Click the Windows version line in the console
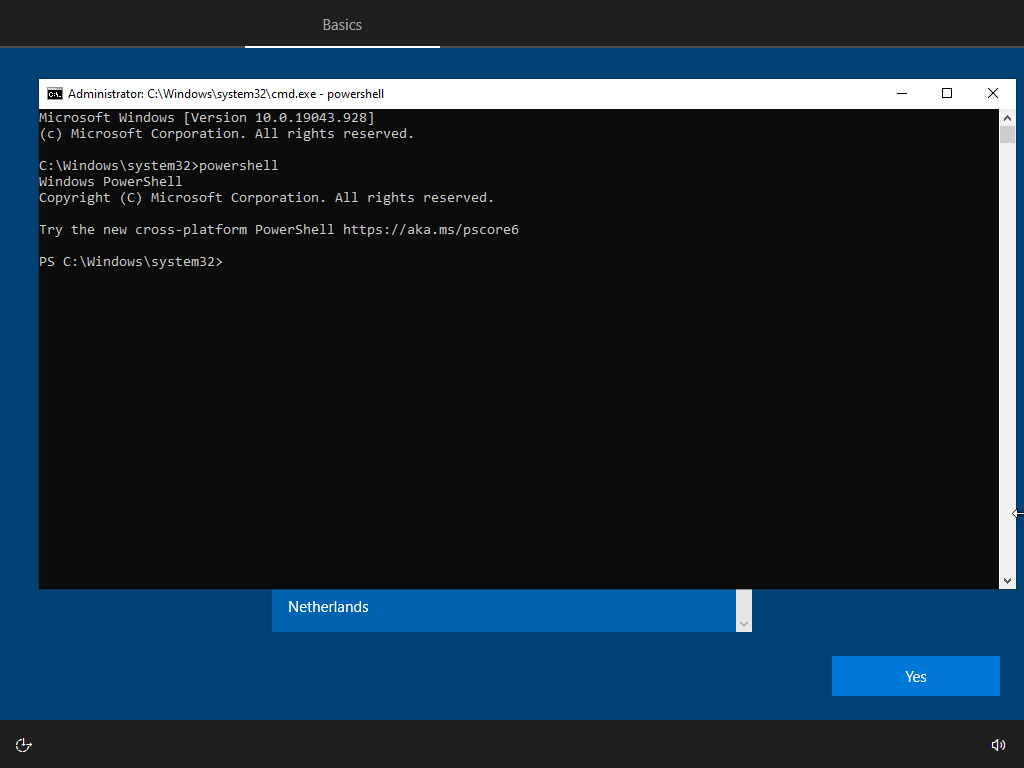Viewport: 1024px width, 768px height. [207, 118]
